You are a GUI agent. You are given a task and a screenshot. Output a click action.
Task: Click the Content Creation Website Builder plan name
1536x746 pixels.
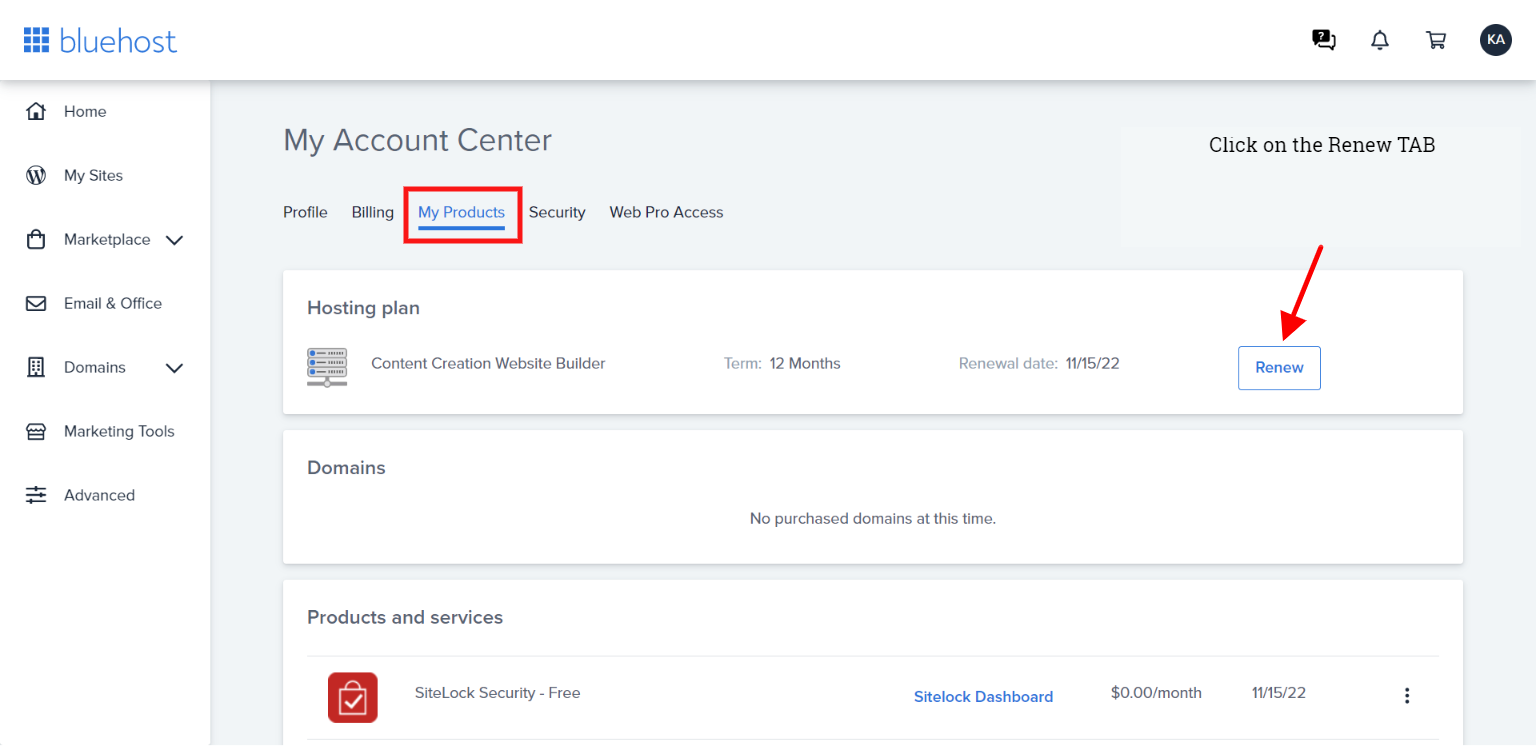coord(488,363)
